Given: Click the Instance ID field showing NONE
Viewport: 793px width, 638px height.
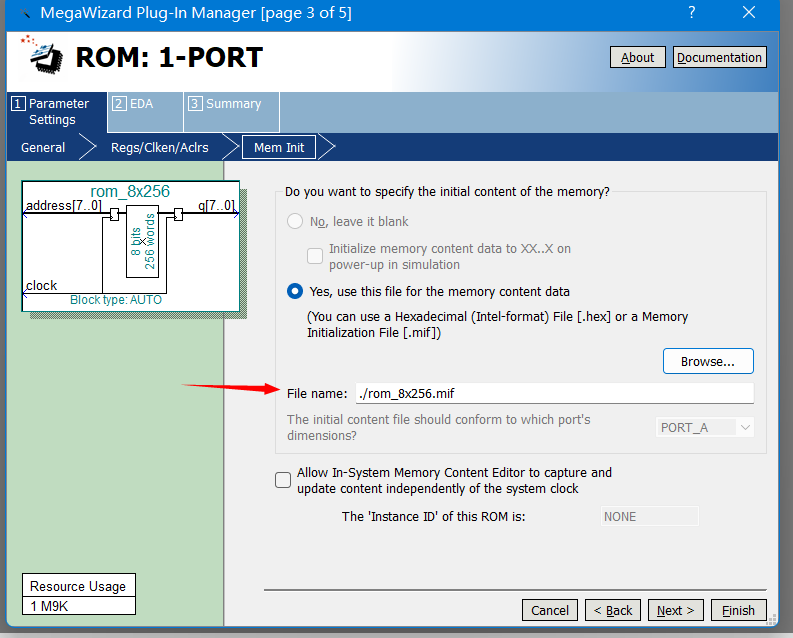Looking at the screenshot, I should 649,517.
